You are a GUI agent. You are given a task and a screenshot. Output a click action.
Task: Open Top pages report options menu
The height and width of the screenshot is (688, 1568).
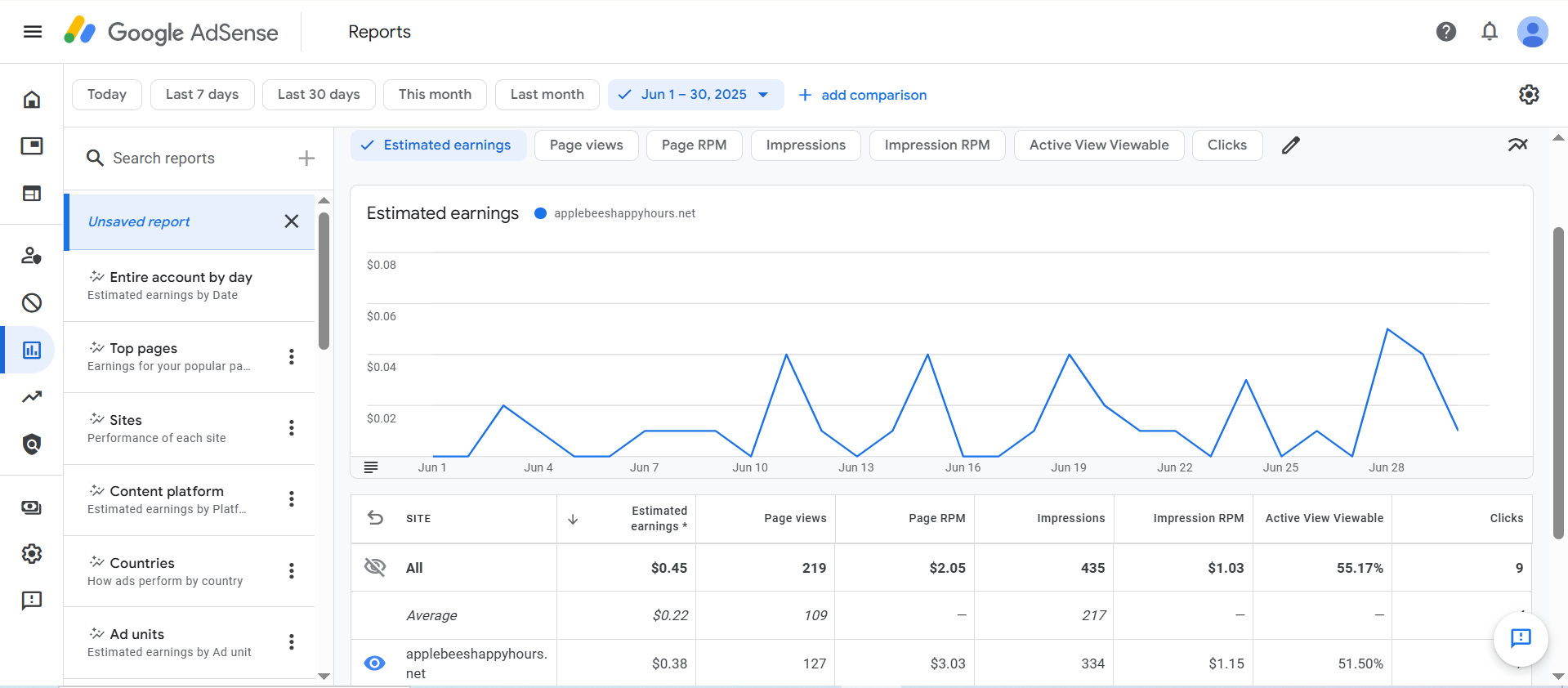pyautogui.click(x=292, y=356)
